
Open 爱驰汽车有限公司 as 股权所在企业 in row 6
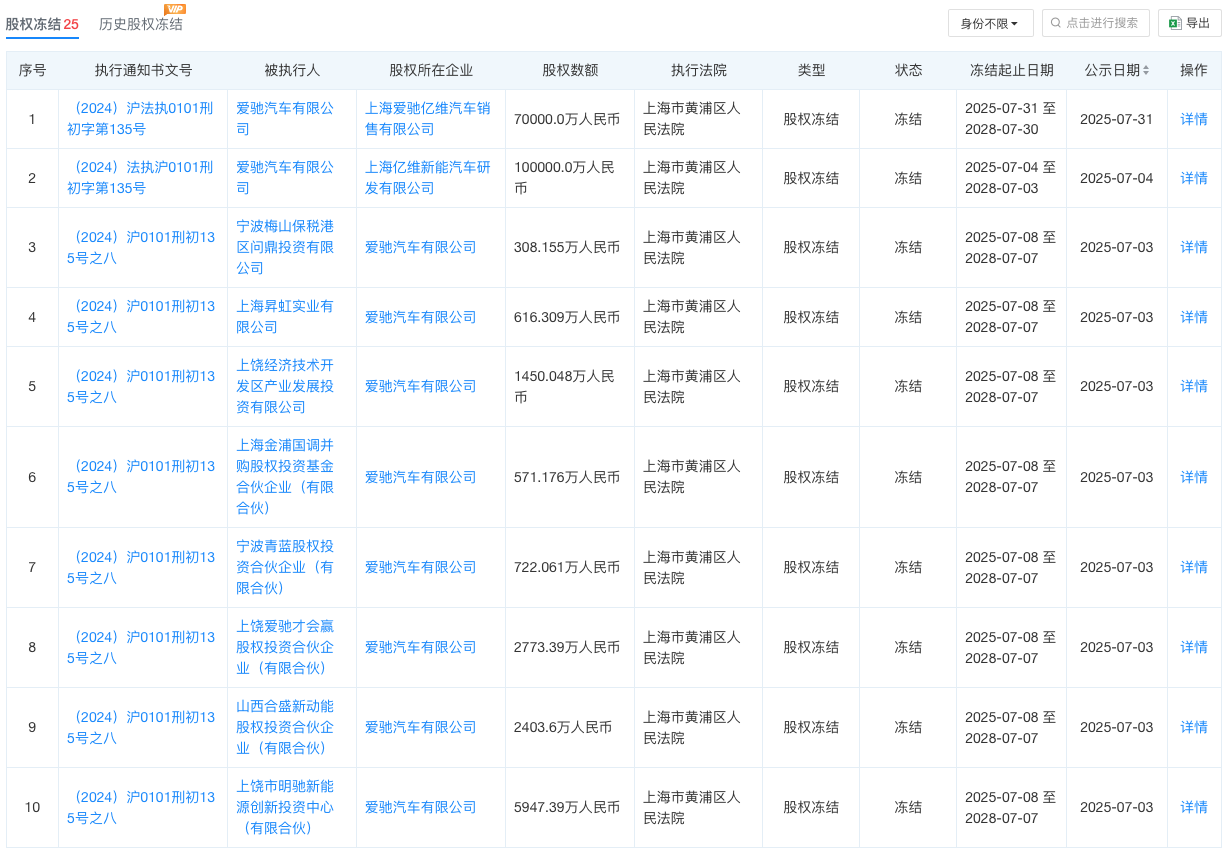[x=421, y=477]
